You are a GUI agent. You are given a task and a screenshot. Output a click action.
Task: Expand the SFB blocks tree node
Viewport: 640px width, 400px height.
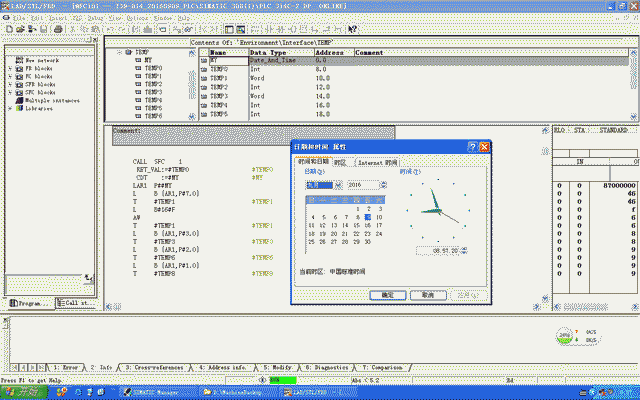10,84
